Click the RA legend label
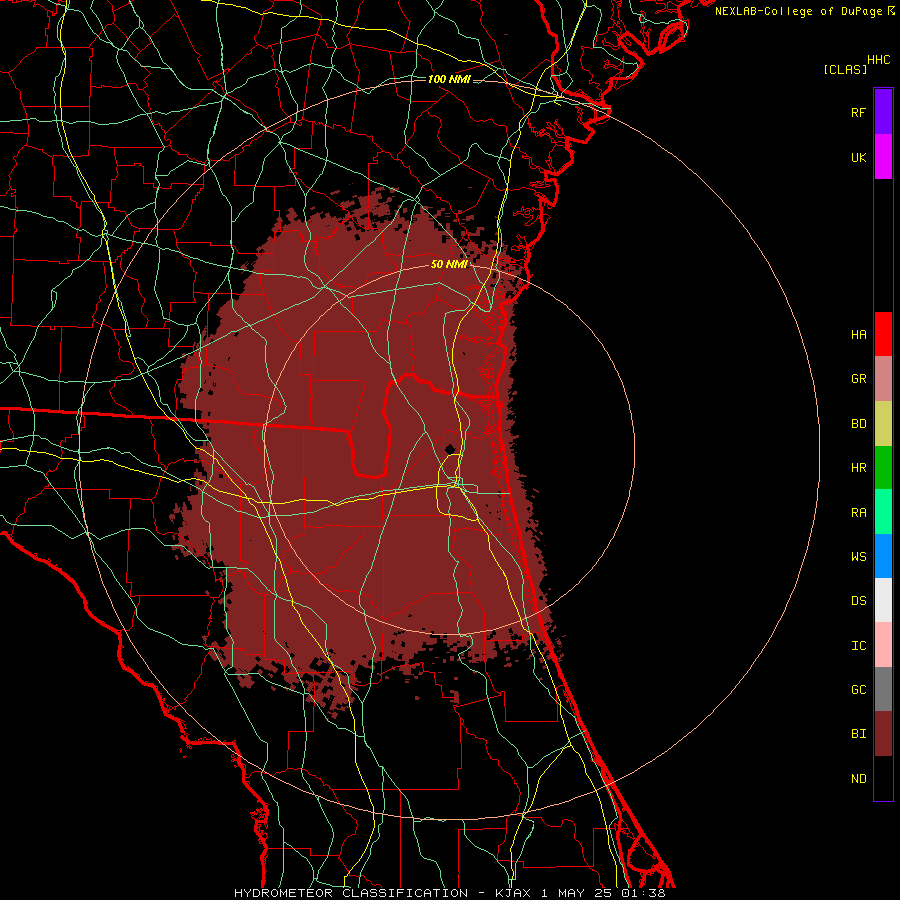 click(858, 513)
